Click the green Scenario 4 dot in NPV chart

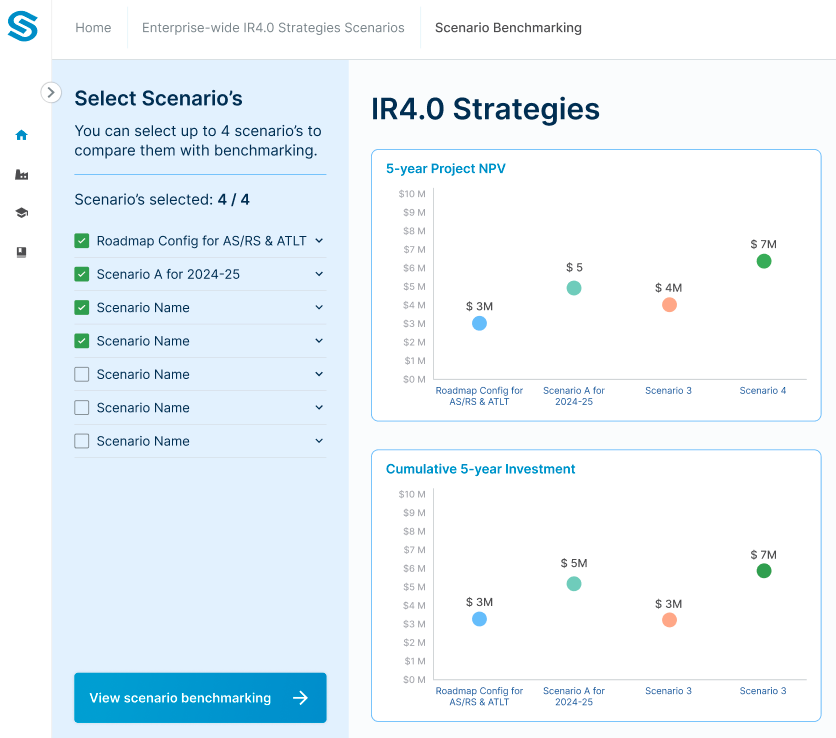(764, 261)
